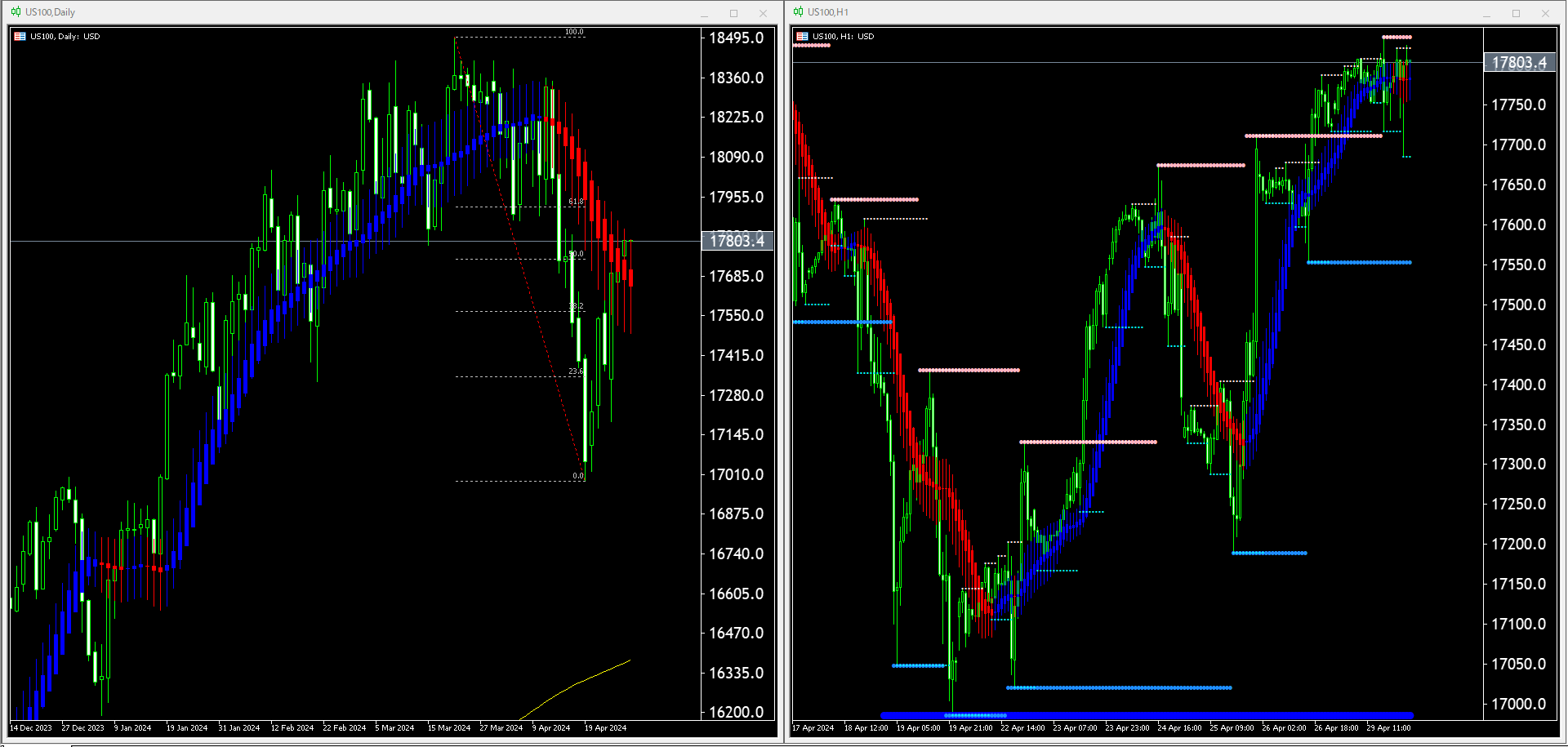Click the 9 Jan 2024 date on Daily axis
Viewport: 1568px width, 747px height.
click(133, 728)
